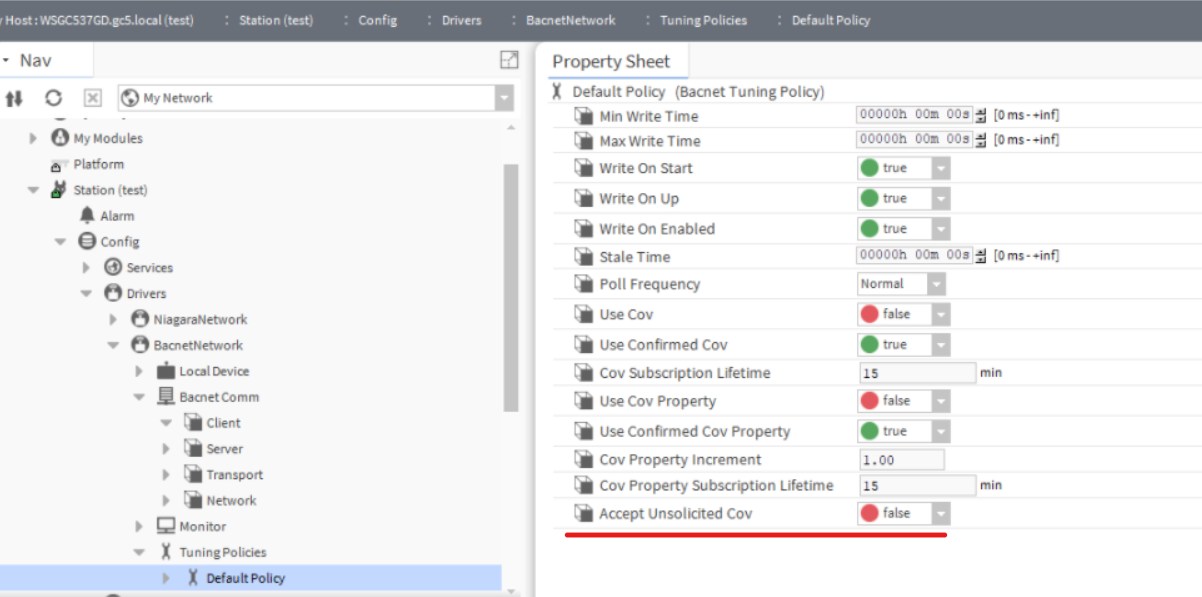Viewport: 1202px width, 597px height.
Task: Select the Property Sheet tab
Action: click(x=611, y=61)
